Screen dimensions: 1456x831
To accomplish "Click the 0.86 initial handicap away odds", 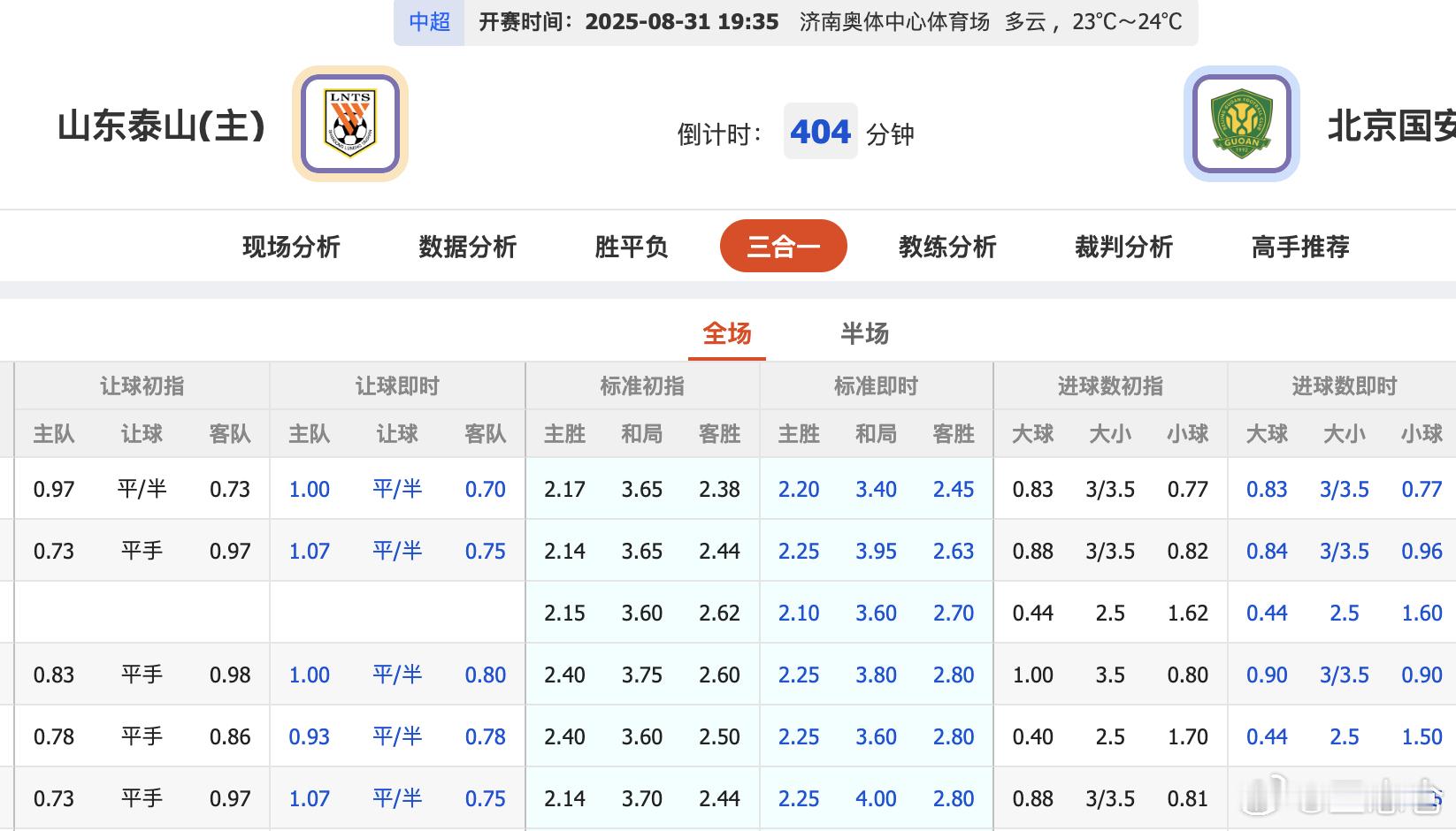I will click(230, 736).
